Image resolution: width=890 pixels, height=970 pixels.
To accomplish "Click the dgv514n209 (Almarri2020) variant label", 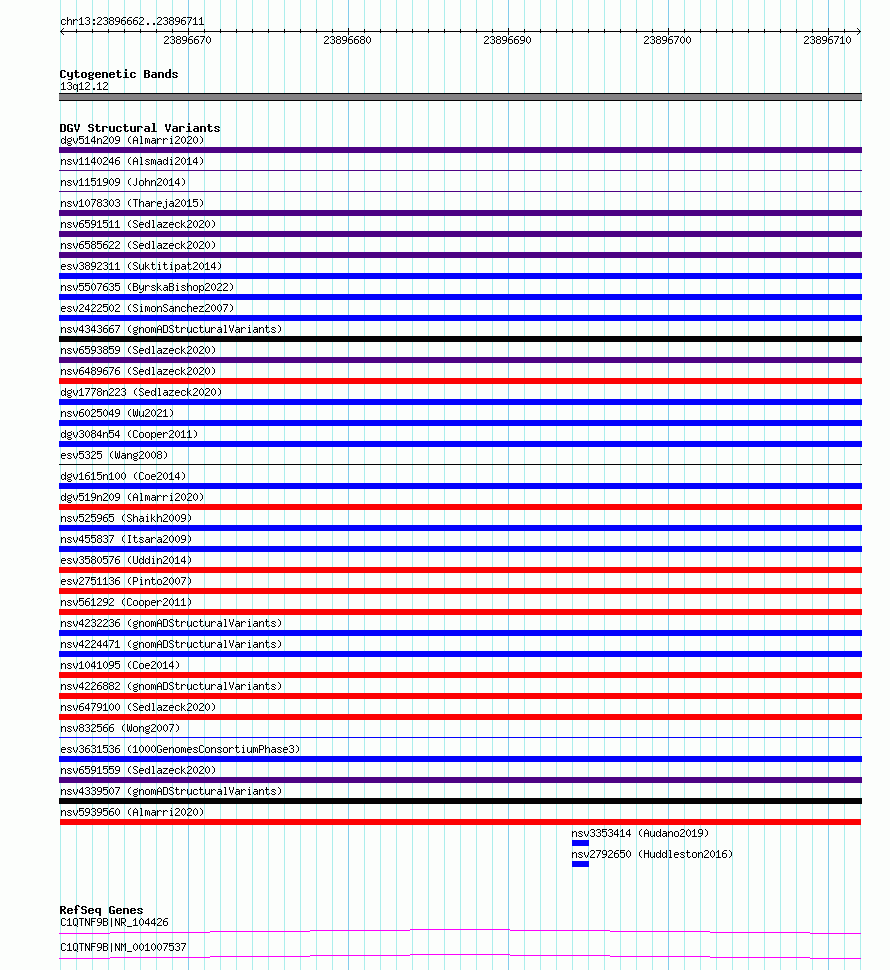I will pos(132,140).
